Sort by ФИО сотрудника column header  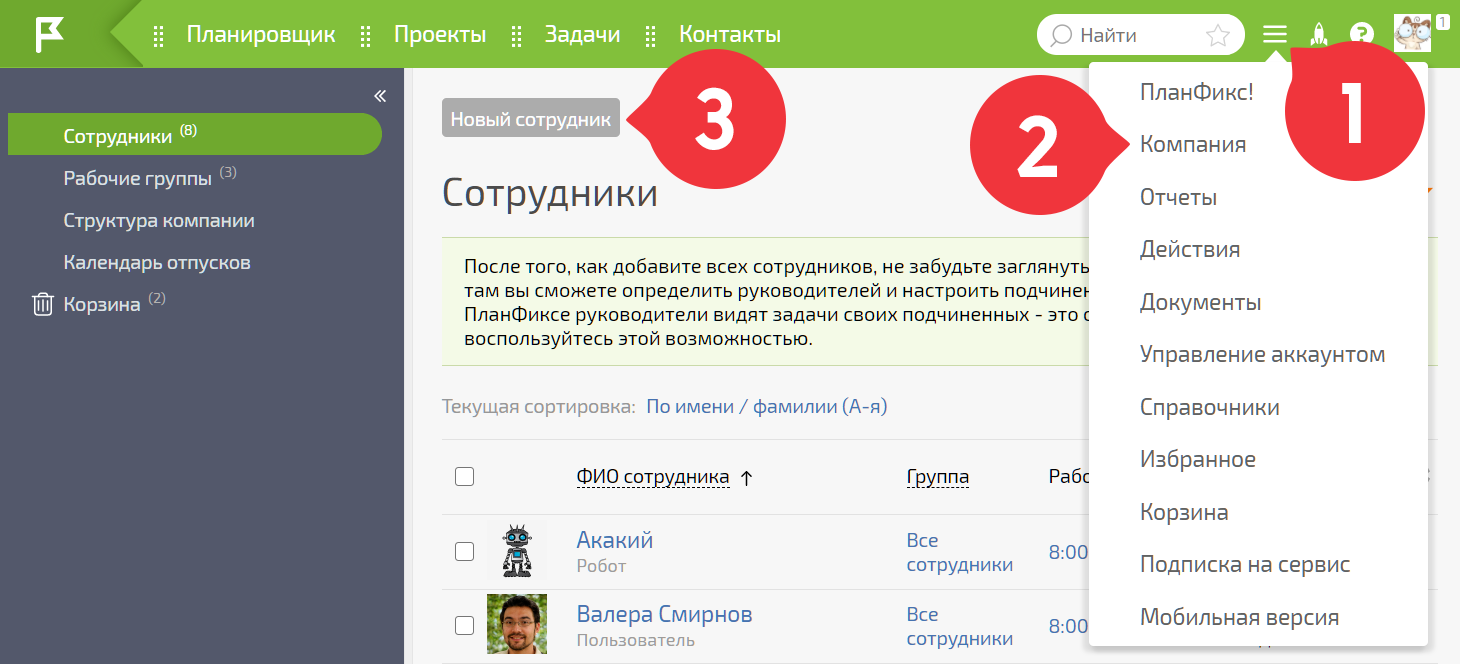coord(653,477)
